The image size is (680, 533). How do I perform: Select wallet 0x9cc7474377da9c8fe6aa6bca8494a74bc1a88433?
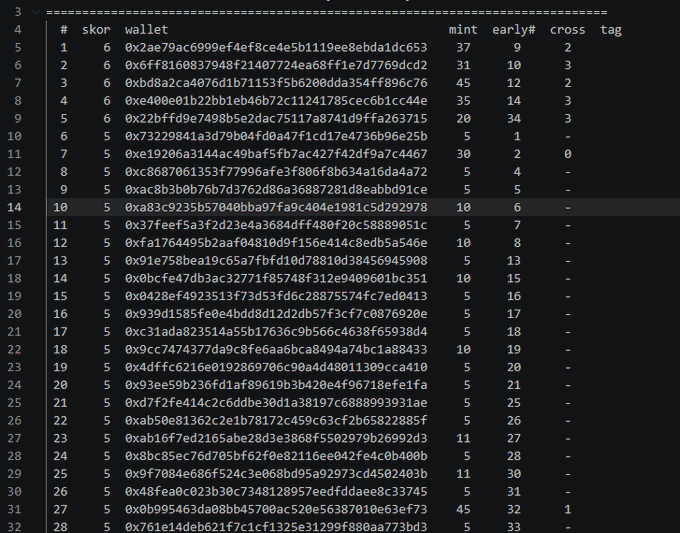coord(276,350)
